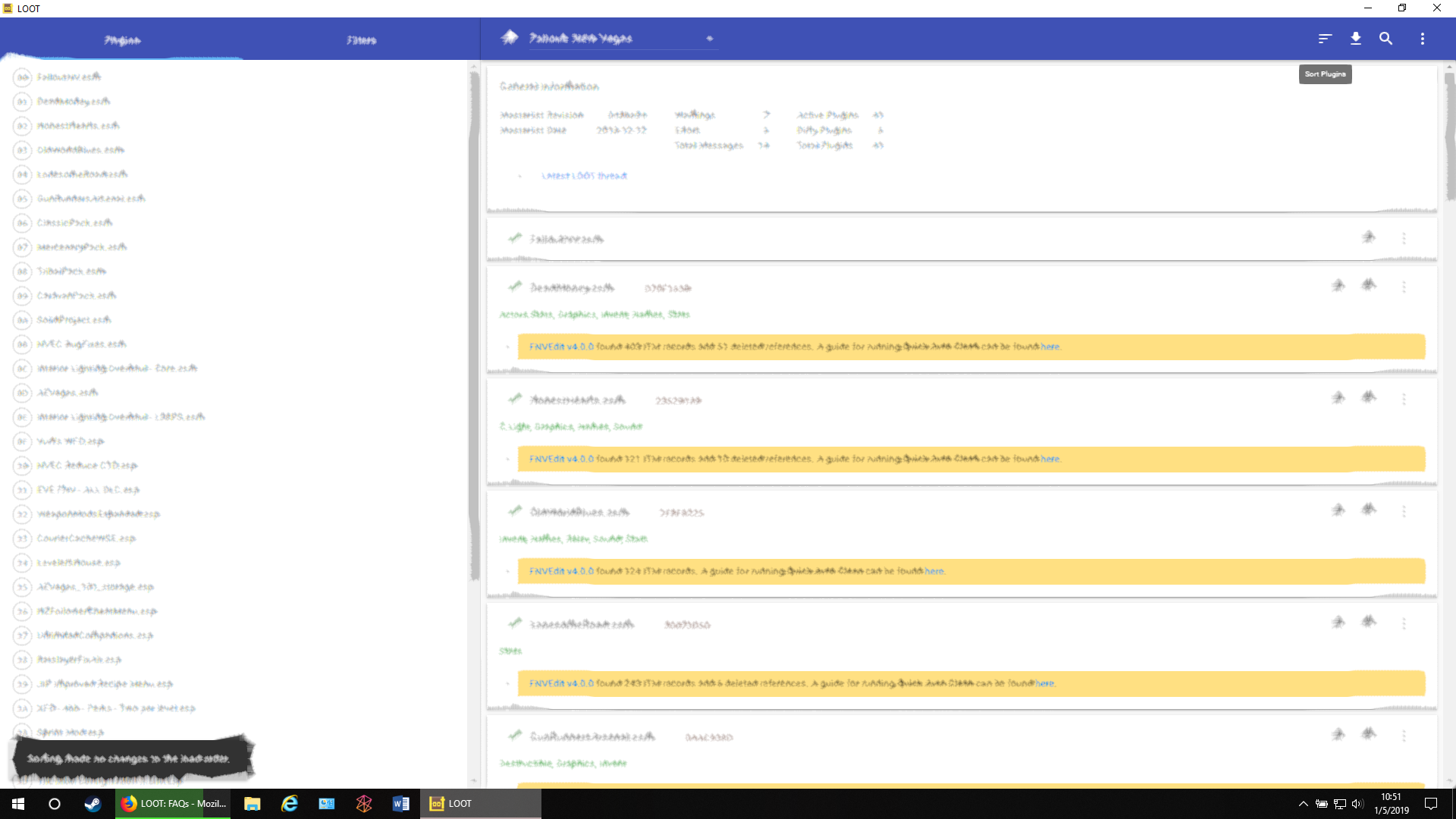Click the active checkmark on GunRunnersArsenal.esm card
This screenshot has height=819, width=1456.
[x=515, y=736]
